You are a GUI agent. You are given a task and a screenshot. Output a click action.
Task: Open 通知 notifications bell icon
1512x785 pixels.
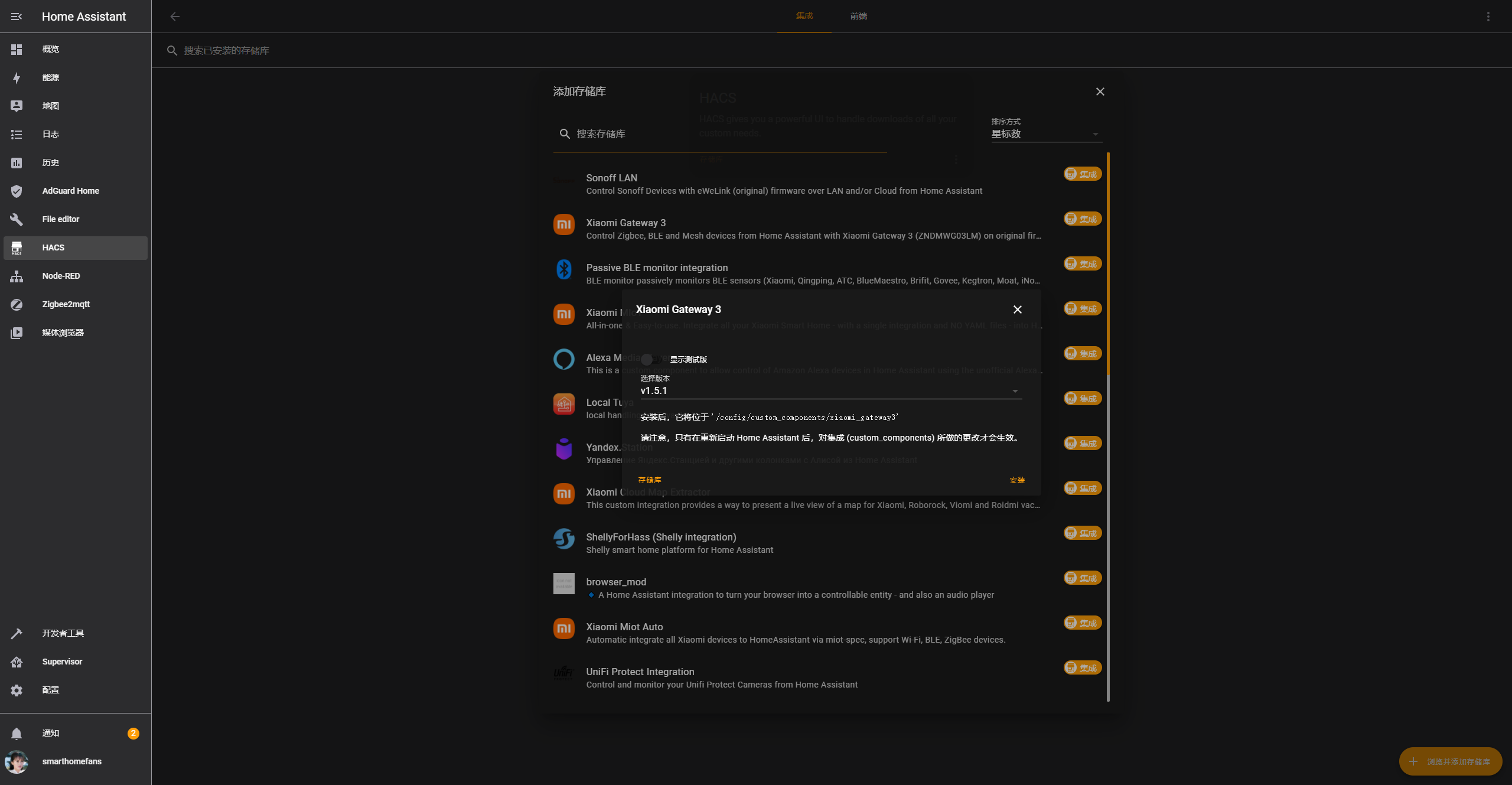pos(17,733)
